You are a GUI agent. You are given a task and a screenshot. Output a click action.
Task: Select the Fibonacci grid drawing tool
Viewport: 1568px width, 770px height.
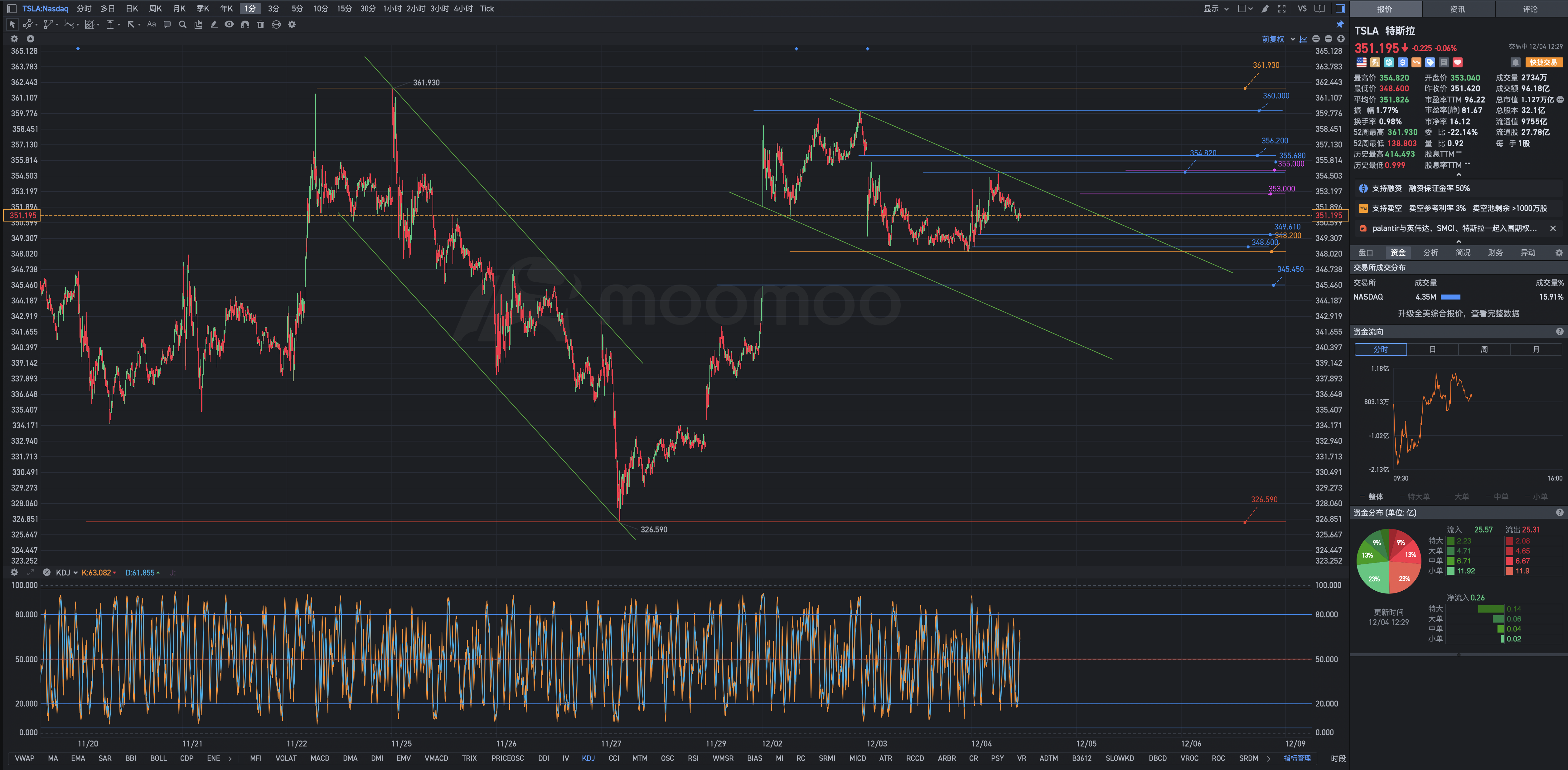tap(90, 24)
